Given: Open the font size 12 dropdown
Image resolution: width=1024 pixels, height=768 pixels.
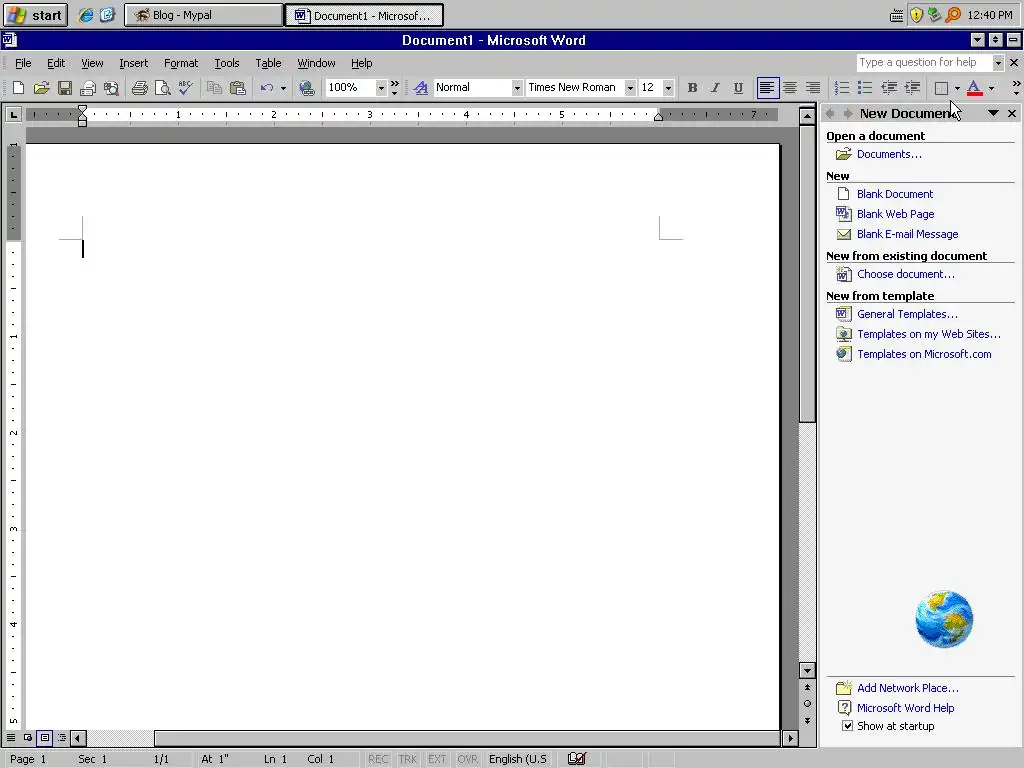Looking at the screenshot, I should click(x=668, y=88).
